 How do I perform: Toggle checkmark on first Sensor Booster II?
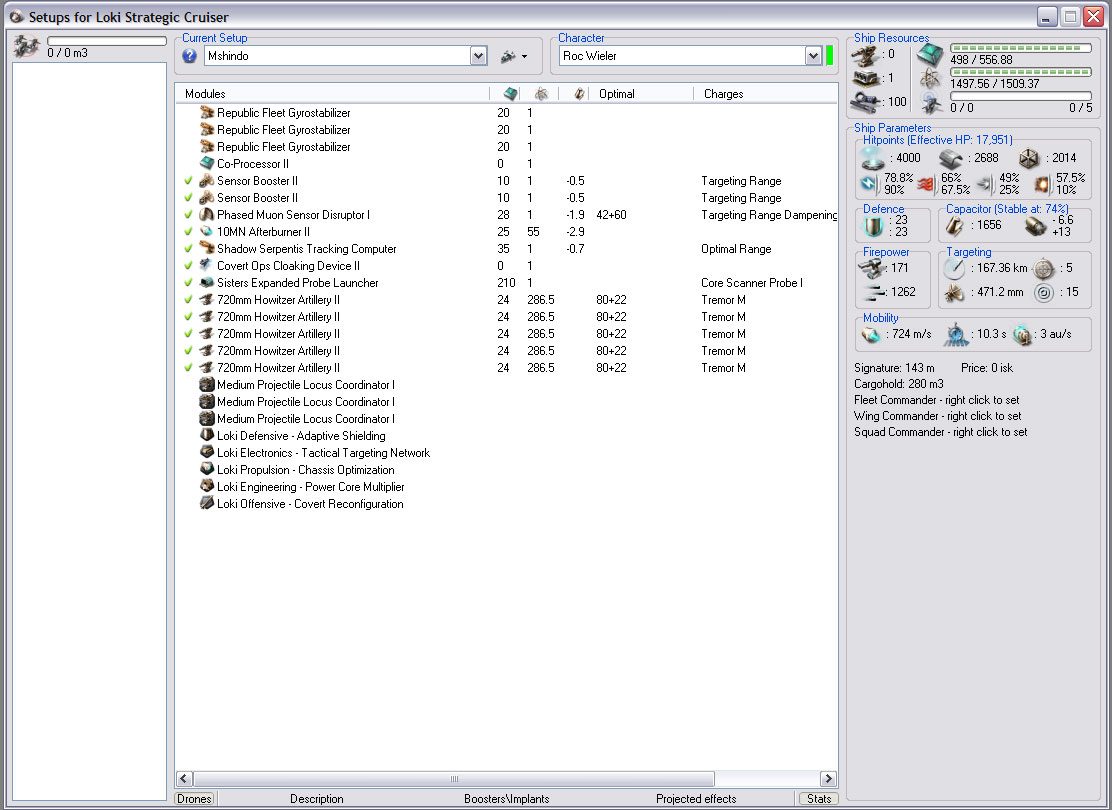coord(188,181)
